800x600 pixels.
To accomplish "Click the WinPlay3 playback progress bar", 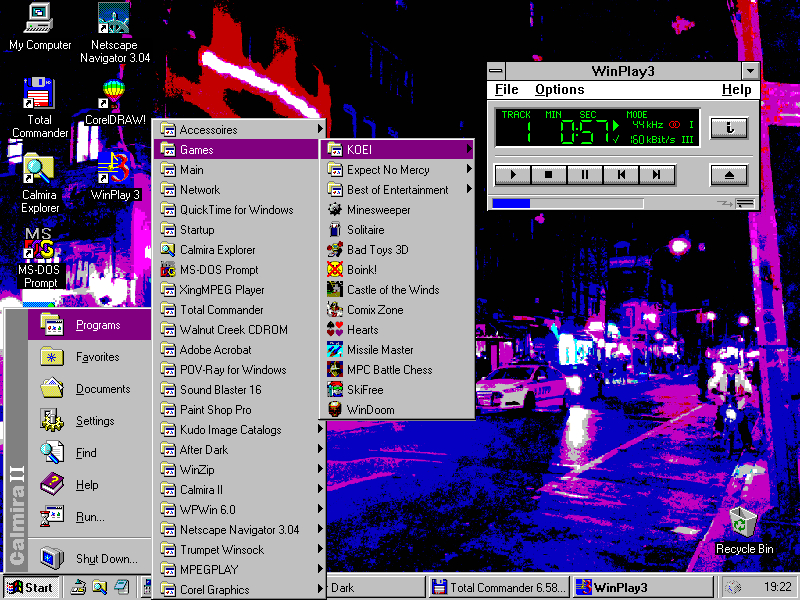I will (567, 203).
